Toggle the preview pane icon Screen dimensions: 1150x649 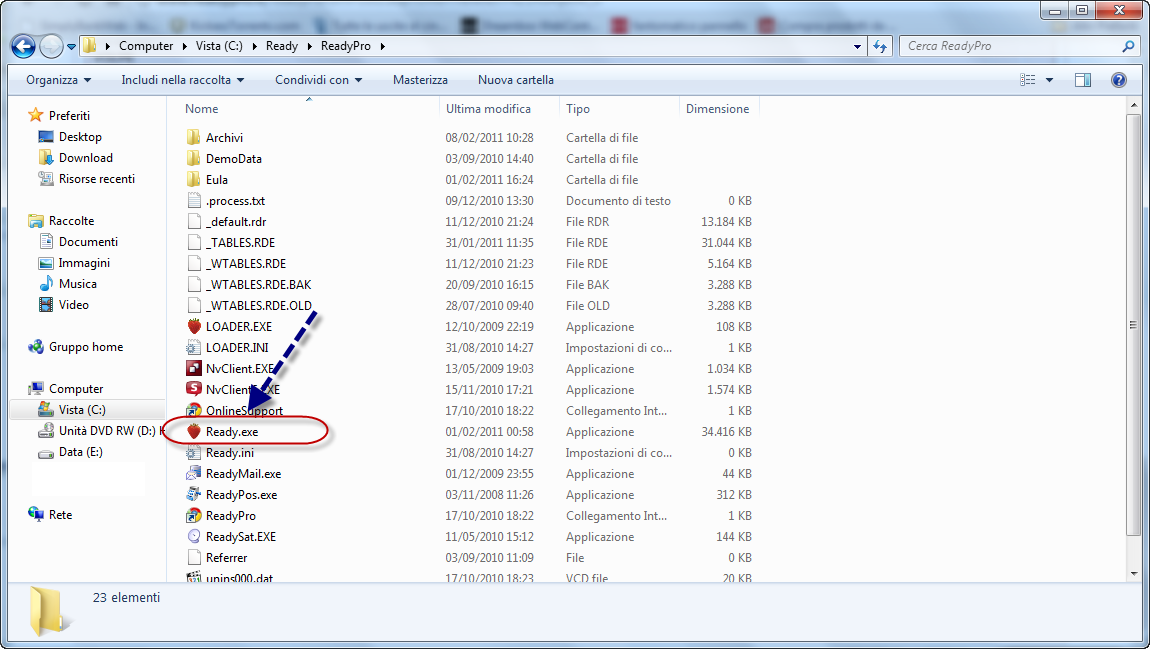pos(1083,80)
